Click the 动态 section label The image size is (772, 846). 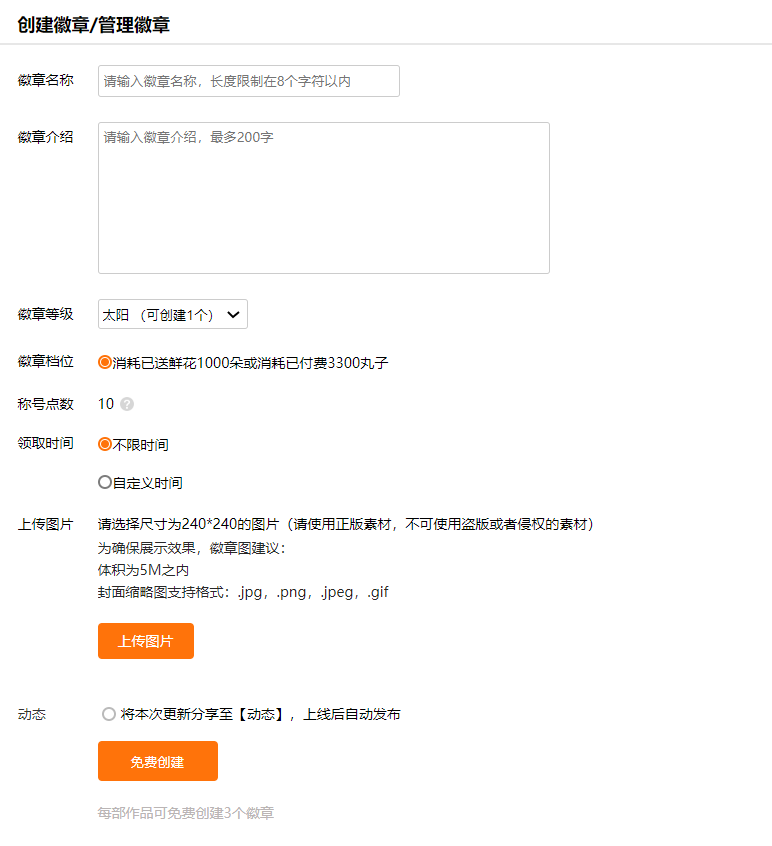[32, 714]
